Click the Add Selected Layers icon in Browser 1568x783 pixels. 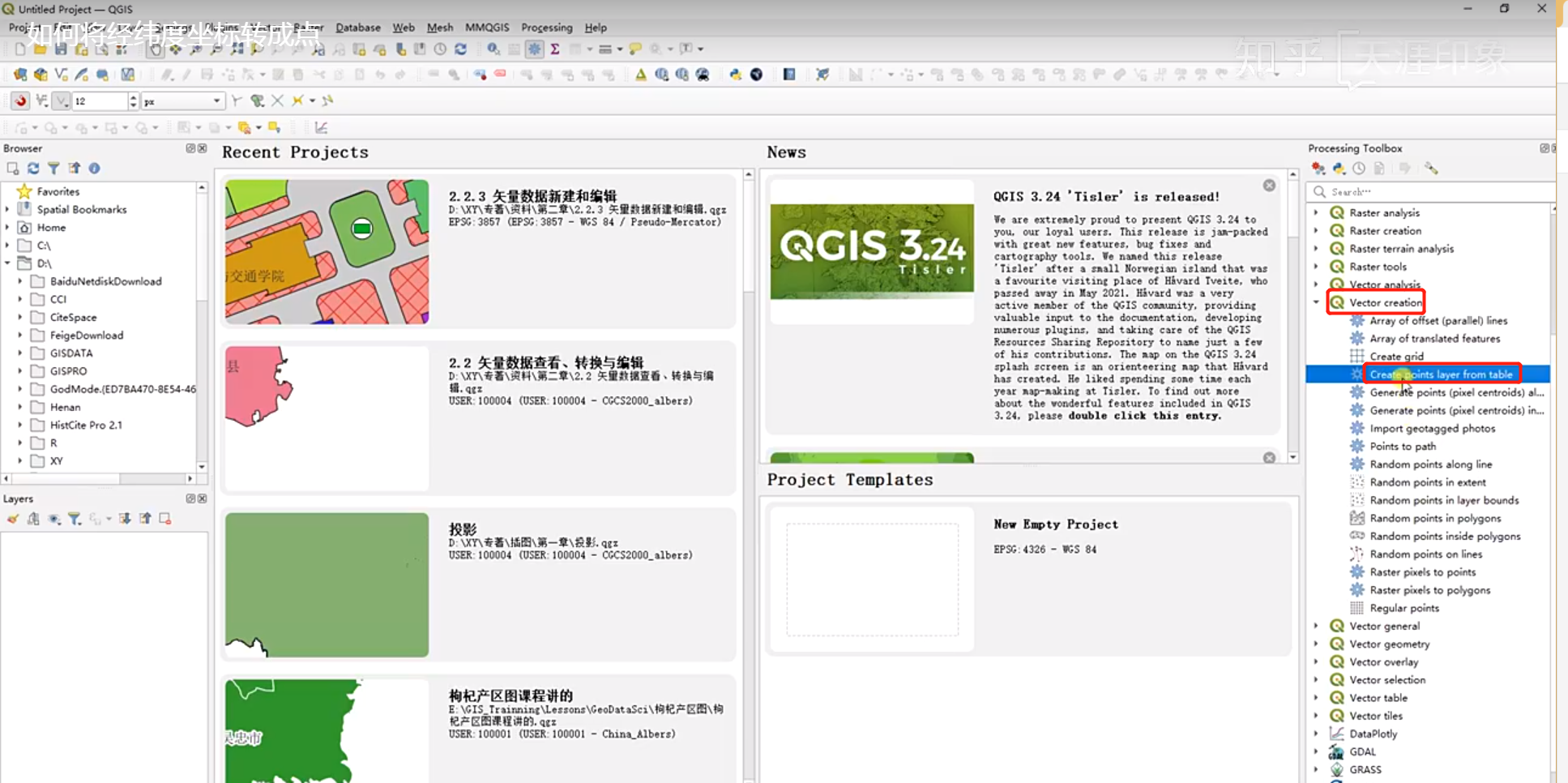point(13,169)
